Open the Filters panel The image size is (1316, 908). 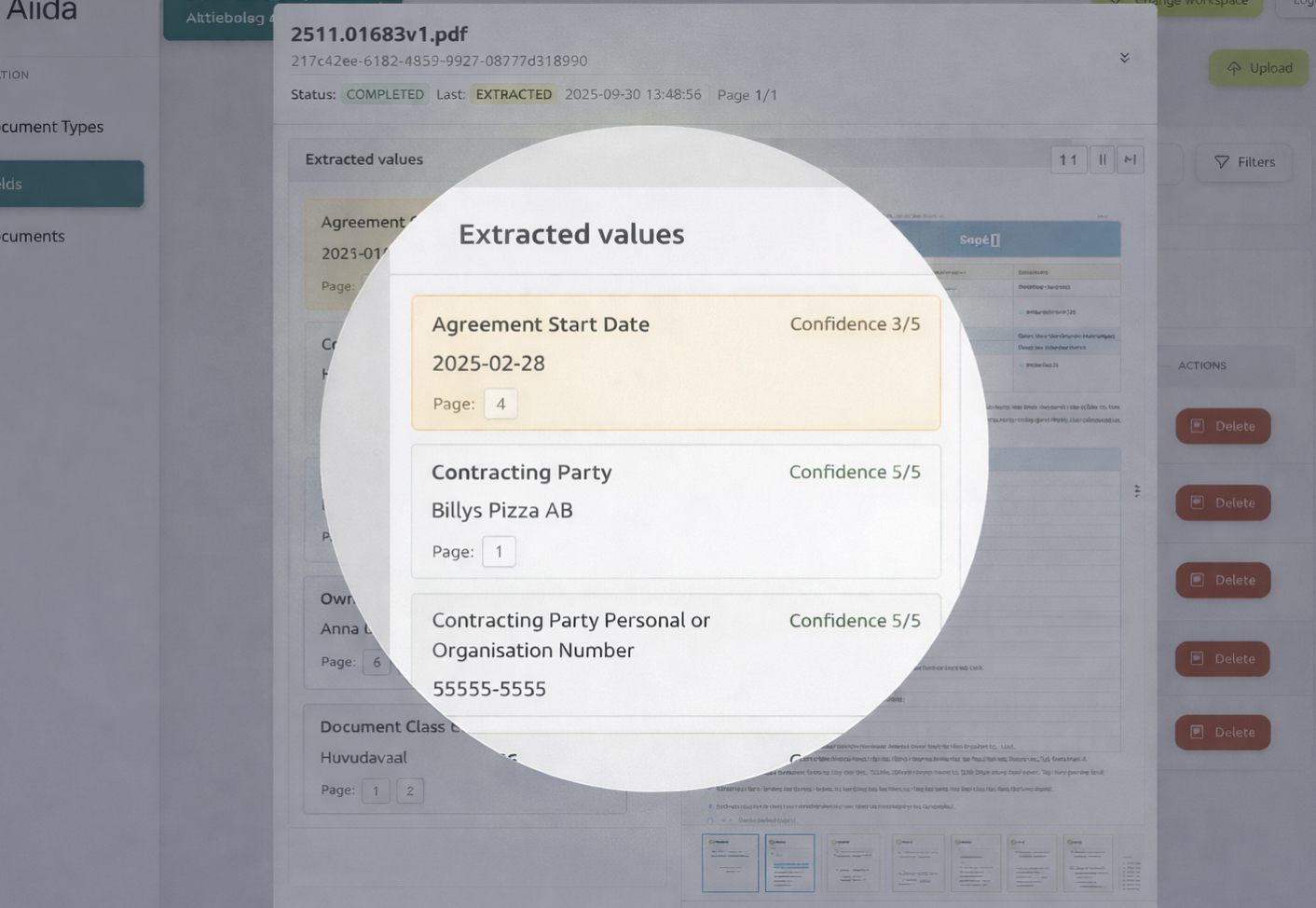(x=1244, y=162)
